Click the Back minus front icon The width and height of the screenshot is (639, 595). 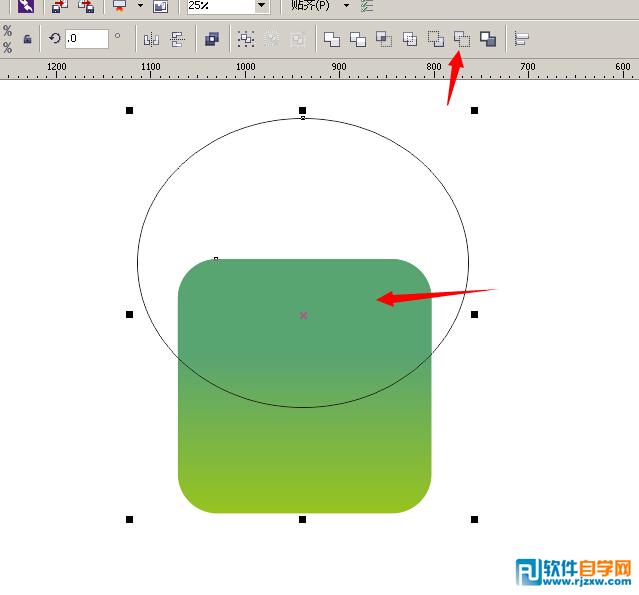click(462, 39)
